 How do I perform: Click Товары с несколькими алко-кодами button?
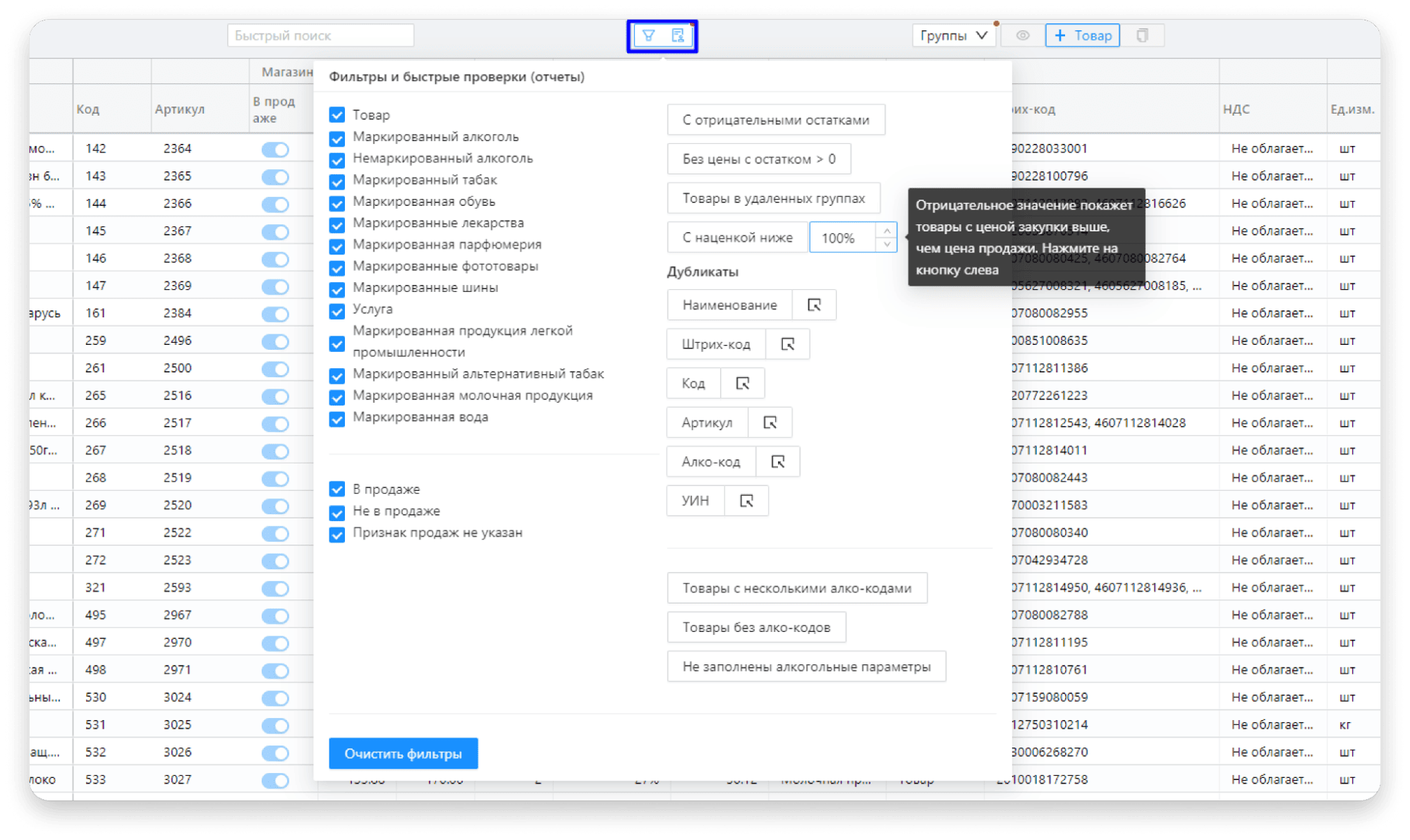pos(797,588)
